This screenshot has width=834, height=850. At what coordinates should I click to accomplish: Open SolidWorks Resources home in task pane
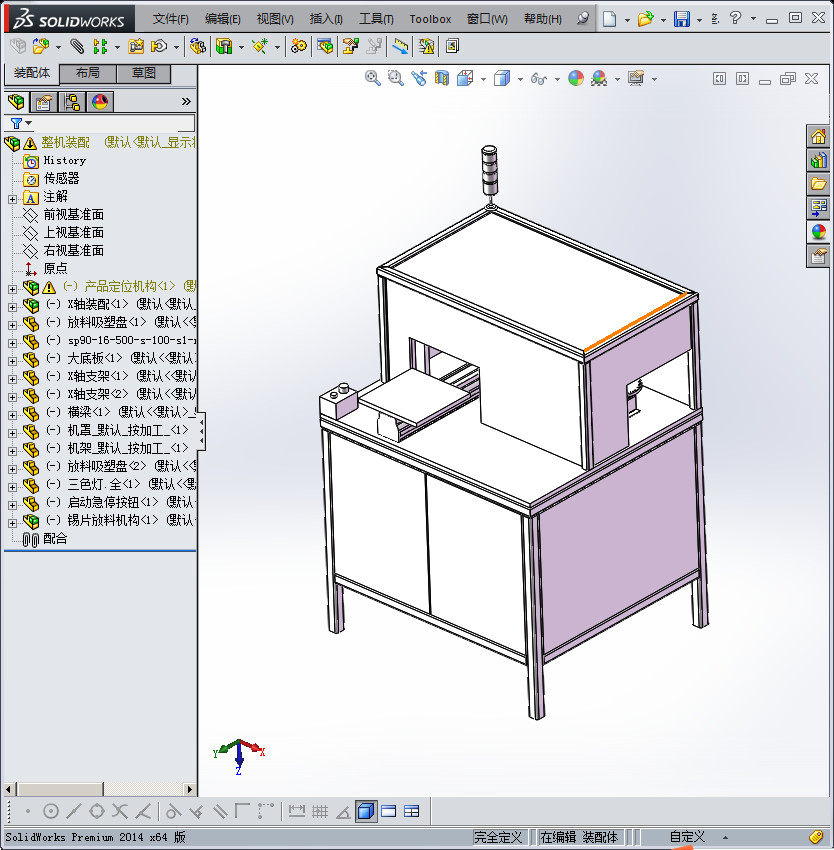tap(818, 136)
